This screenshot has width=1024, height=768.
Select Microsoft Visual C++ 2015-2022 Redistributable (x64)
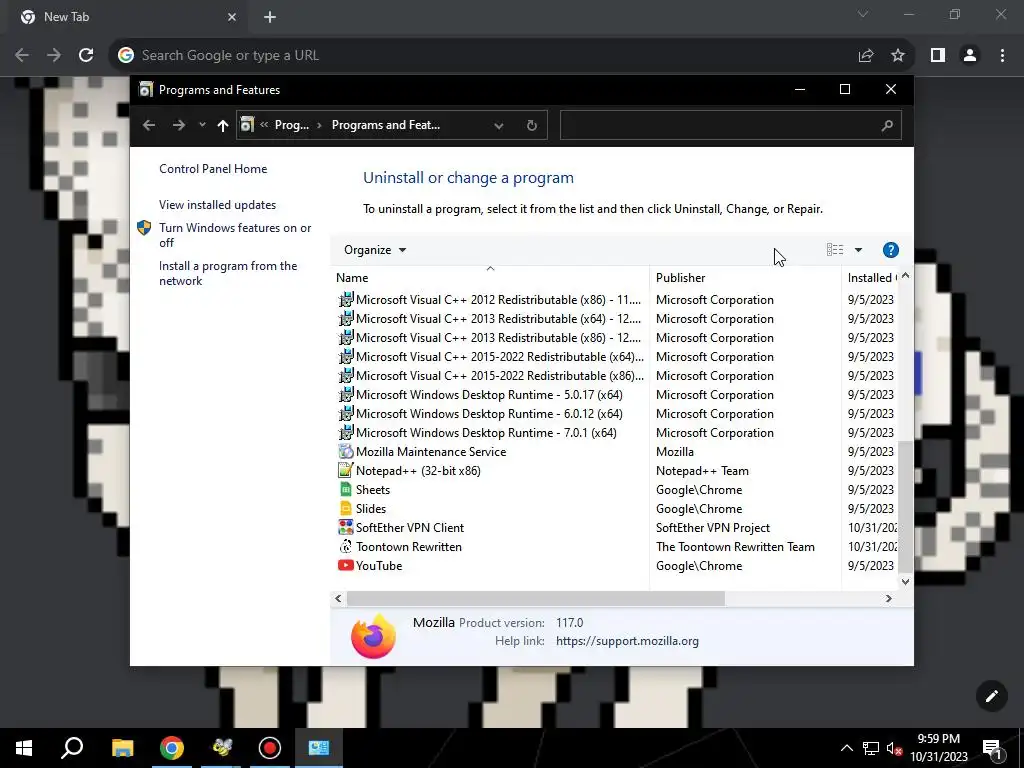click(490, 357)
